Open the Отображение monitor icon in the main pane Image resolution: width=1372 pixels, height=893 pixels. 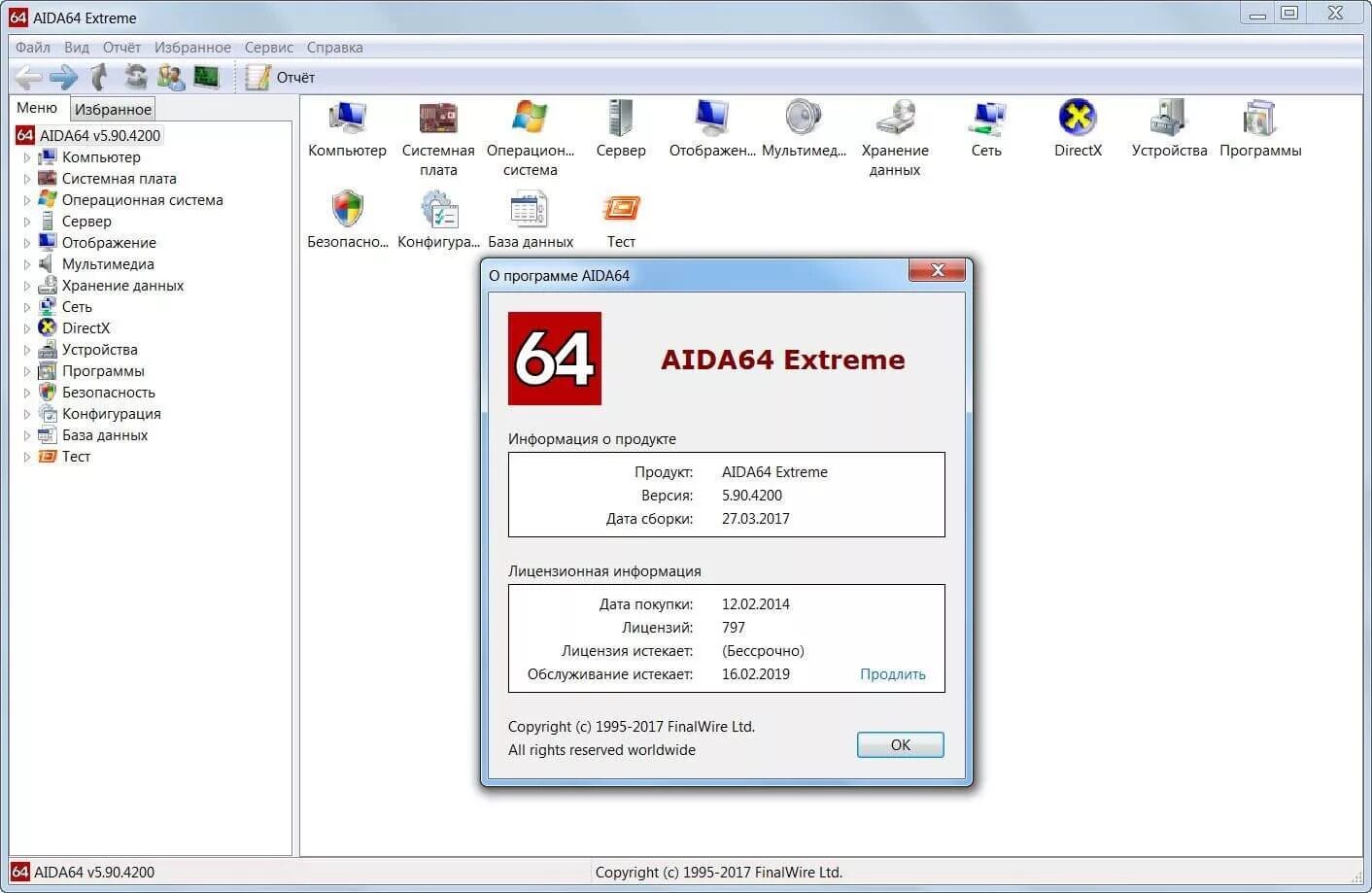[x=712, y=119]
